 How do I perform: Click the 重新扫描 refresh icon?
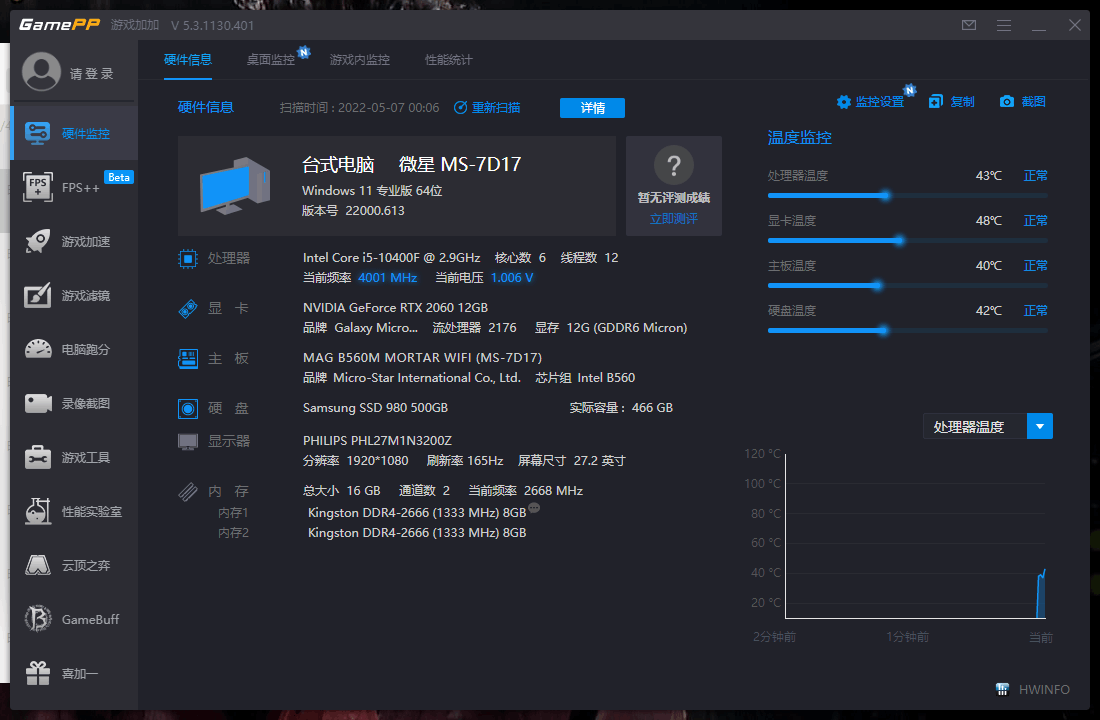click(460, 107)
